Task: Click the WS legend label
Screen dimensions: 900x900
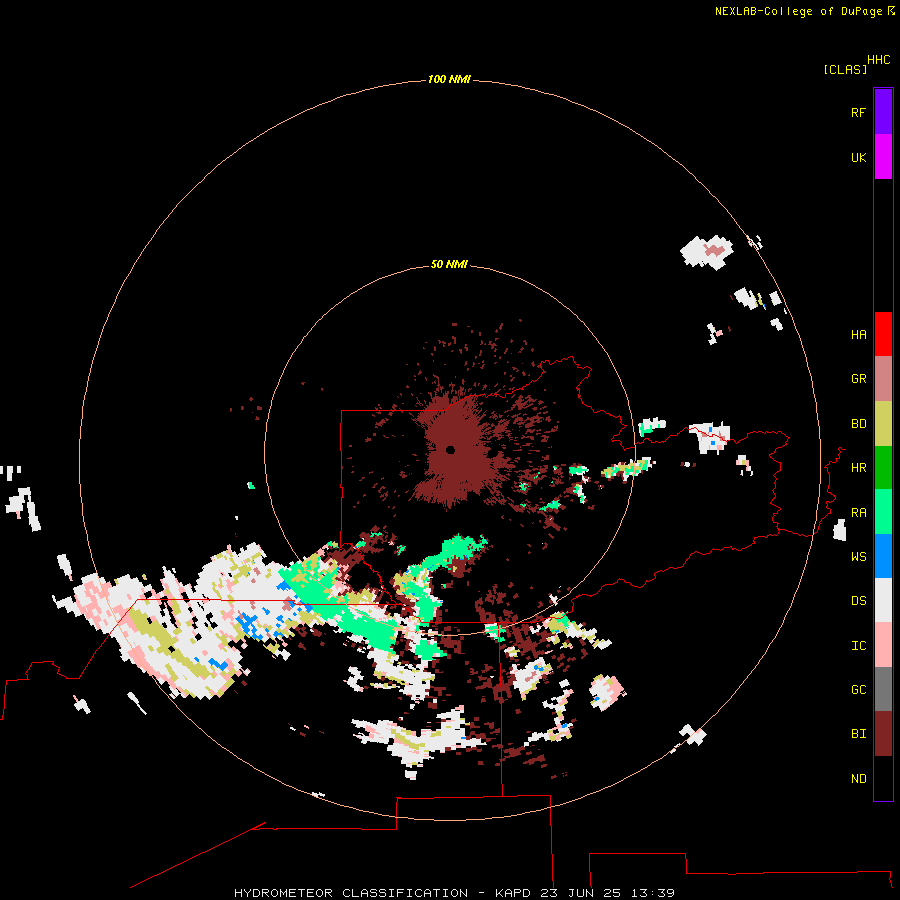Action: click(858, 557)
